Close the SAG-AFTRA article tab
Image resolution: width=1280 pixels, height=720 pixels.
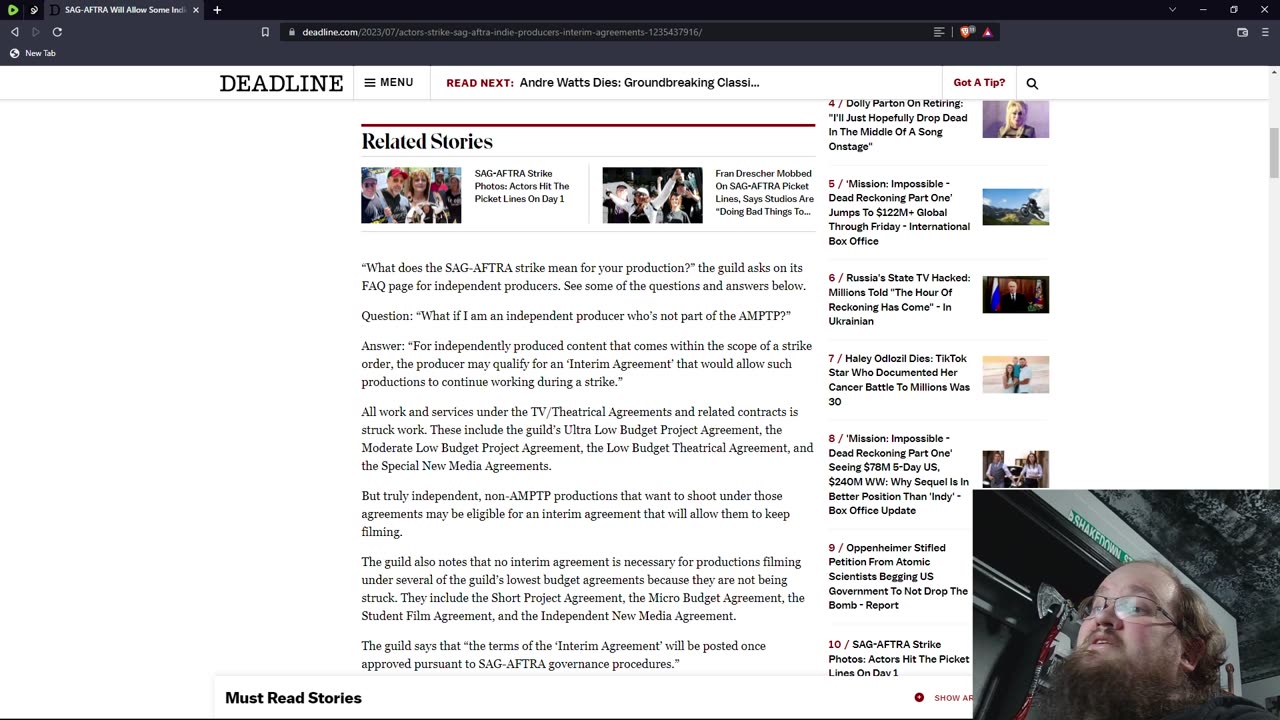[x=196, y=10]
